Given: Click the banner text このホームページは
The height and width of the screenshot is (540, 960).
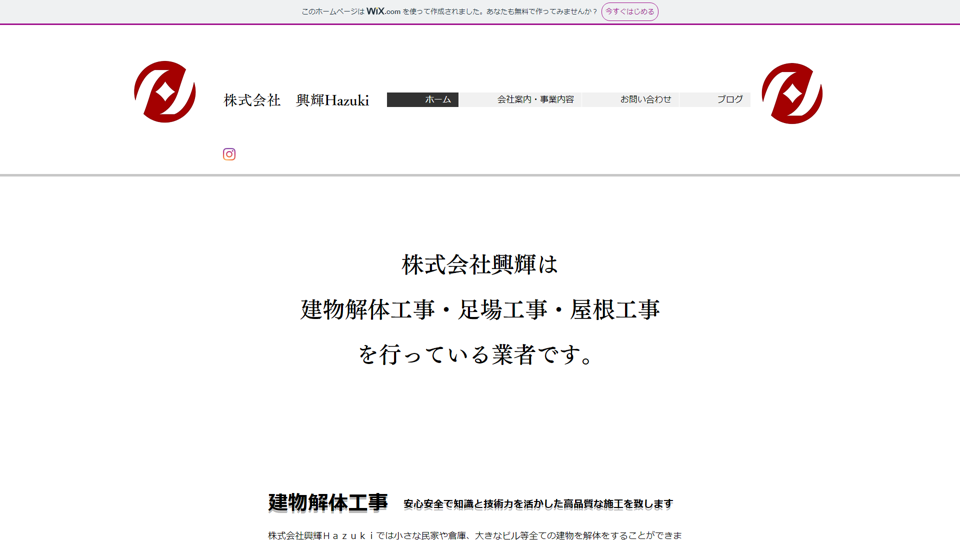Looking at the screenshot, I should tap(333, 12).
